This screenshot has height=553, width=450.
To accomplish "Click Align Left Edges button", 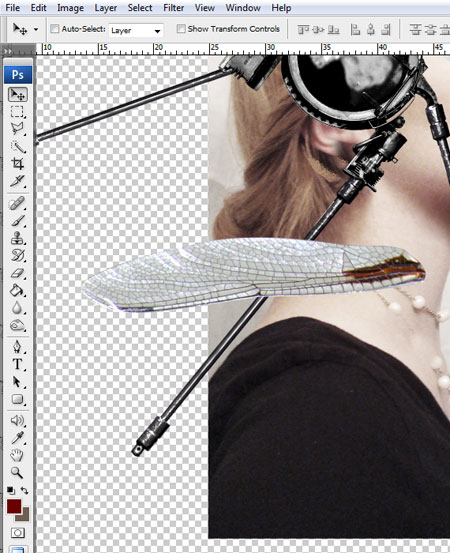I will click(355, 30).
